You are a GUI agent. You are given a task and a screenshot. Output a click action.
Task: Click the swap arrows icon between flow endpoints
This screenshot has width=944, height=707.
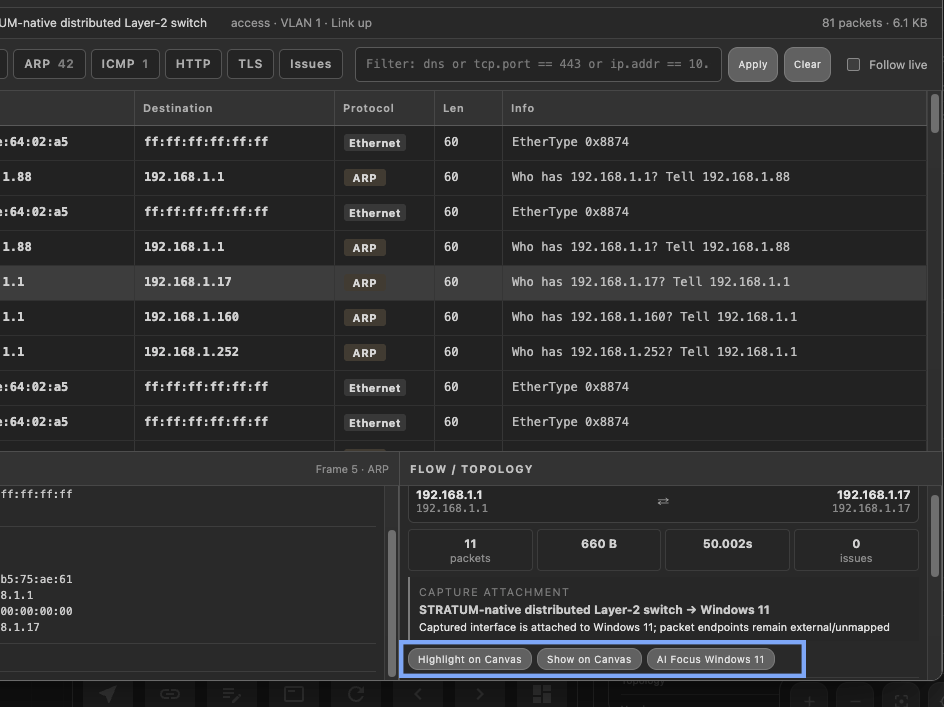(663, 501)
